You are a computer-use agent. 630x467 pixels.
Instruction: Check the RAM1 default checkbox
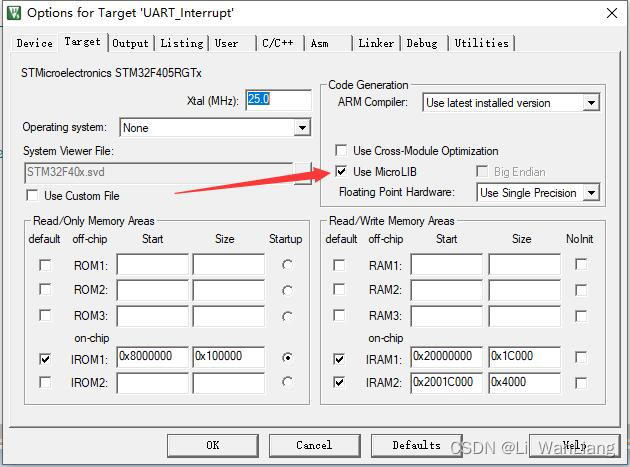(339, 265)
